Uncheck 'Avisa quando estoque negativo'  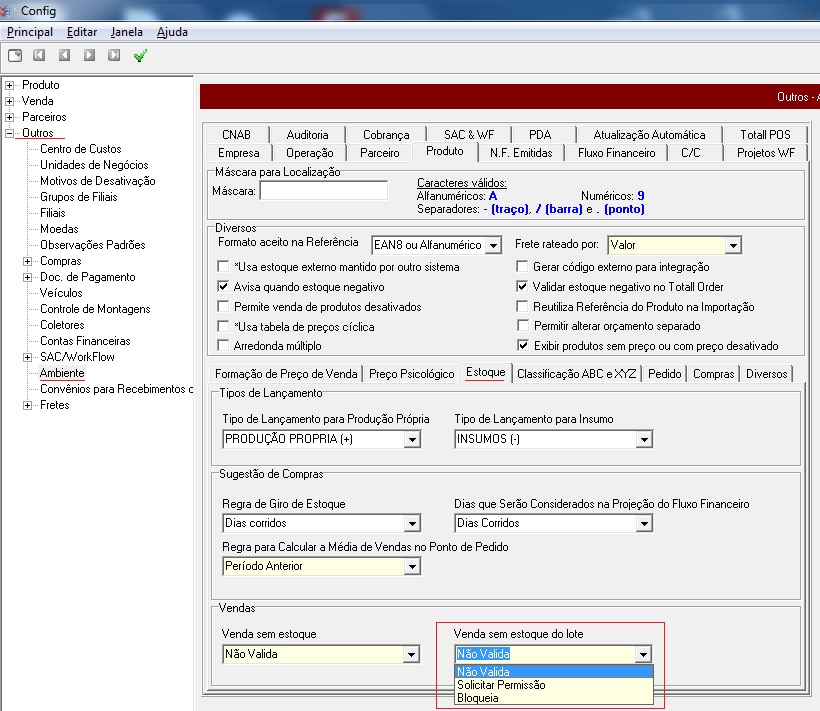point(223,286)
